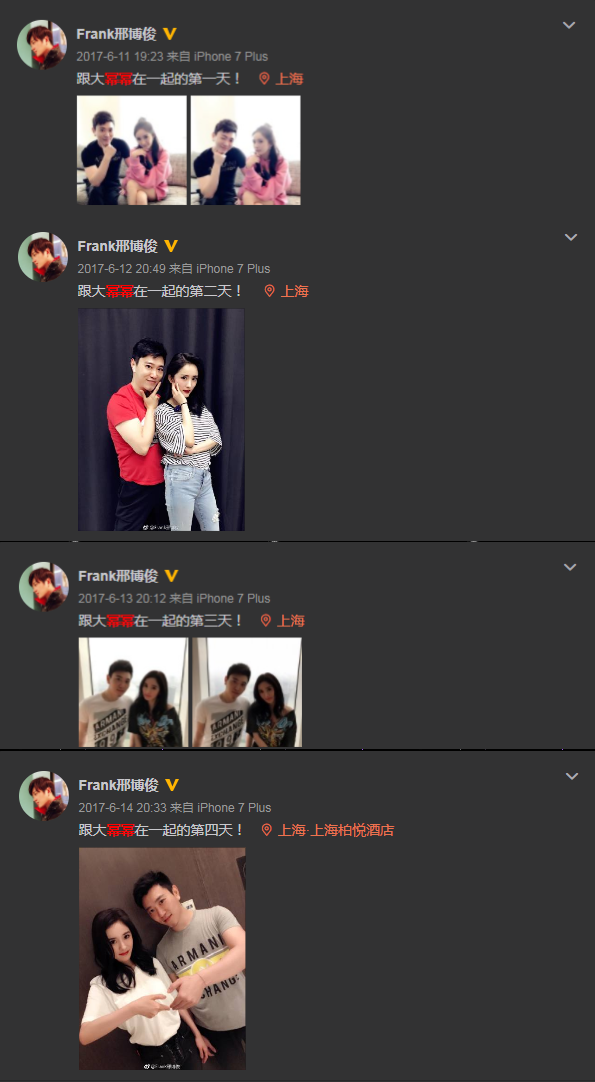Expand the chevron menu on the 2017-6-14 post

(x=572, y=776)
